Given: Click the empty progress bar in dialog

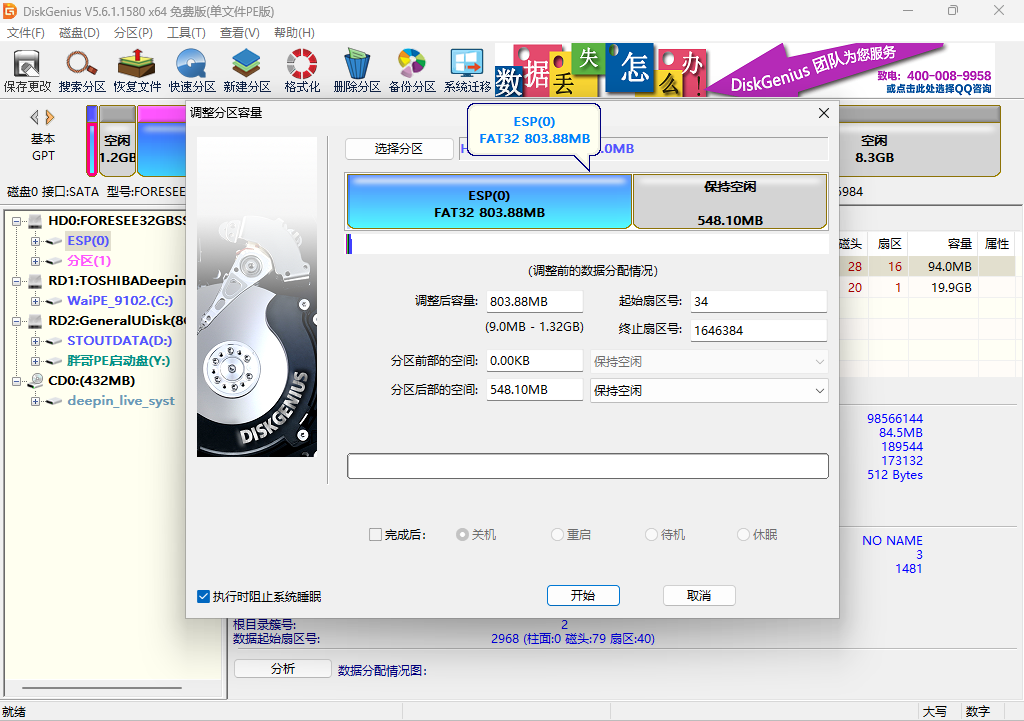Looking at the screenshot, I should [x=588, y=466].
